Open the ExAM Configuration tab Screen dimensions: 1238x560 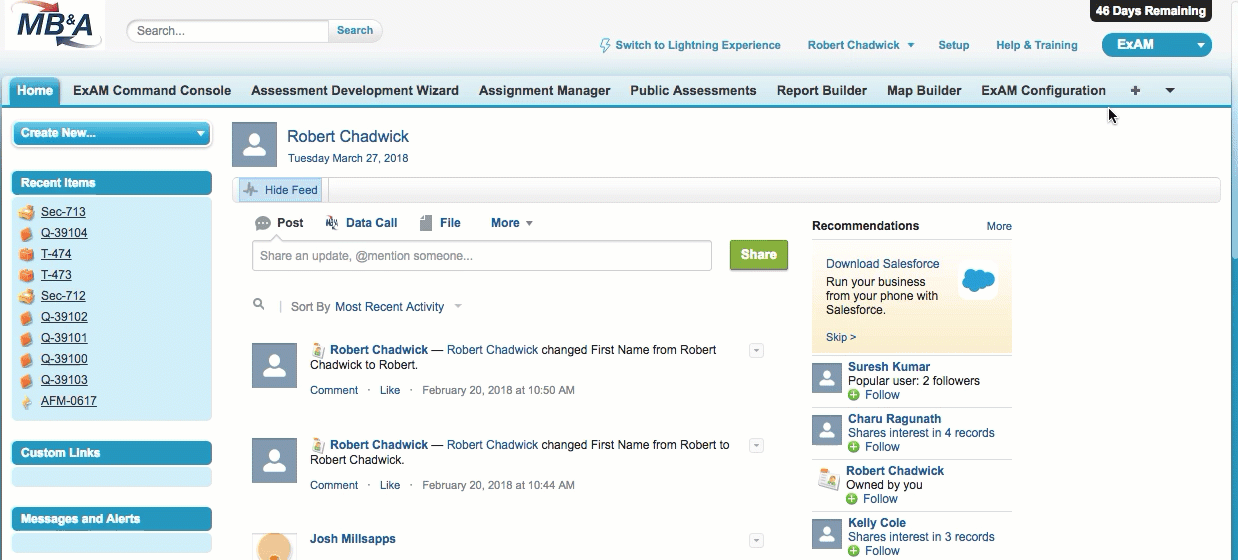pyautogui.click(x=1044, y=90)
